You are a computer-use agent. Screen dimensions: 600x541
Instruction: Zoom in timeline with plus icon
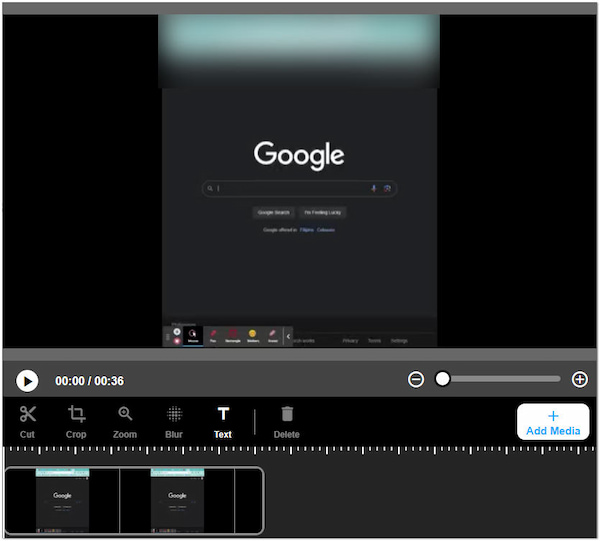click(x=580, y=379)
